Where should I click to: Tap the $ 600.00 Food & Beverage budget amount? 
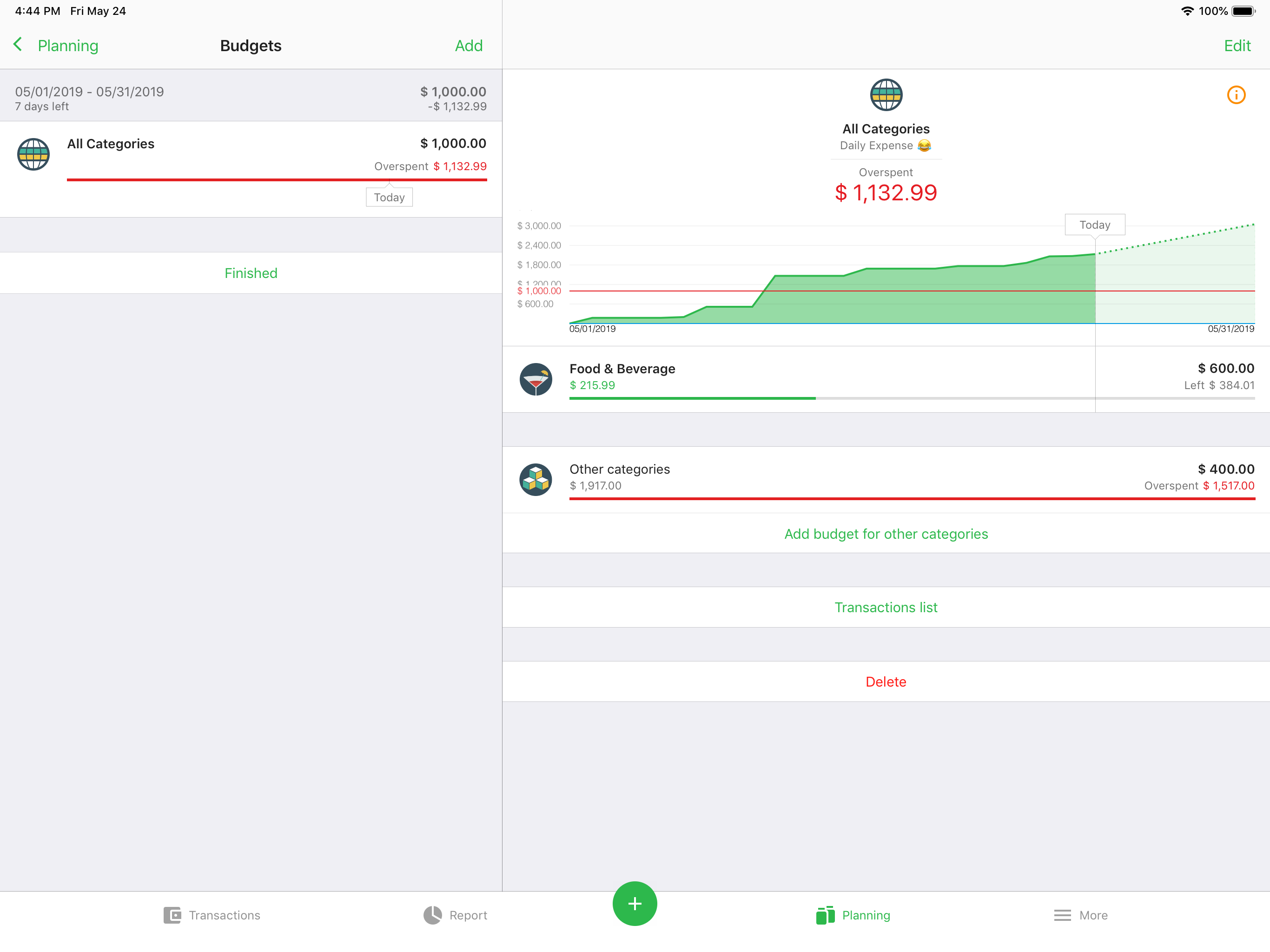1226,368
